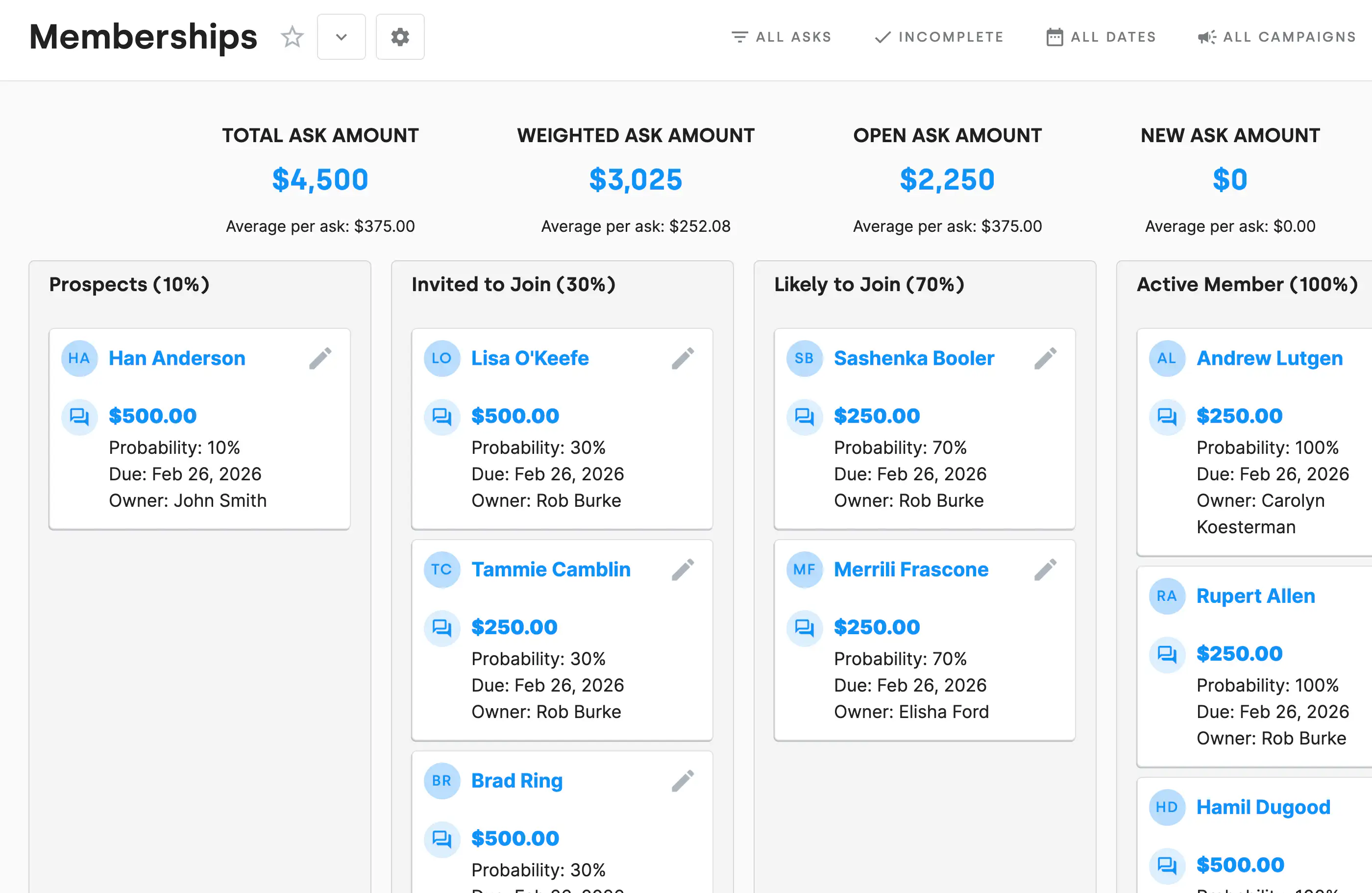
Task: Open Han Anderson's profile link
Action: [177, 358]
